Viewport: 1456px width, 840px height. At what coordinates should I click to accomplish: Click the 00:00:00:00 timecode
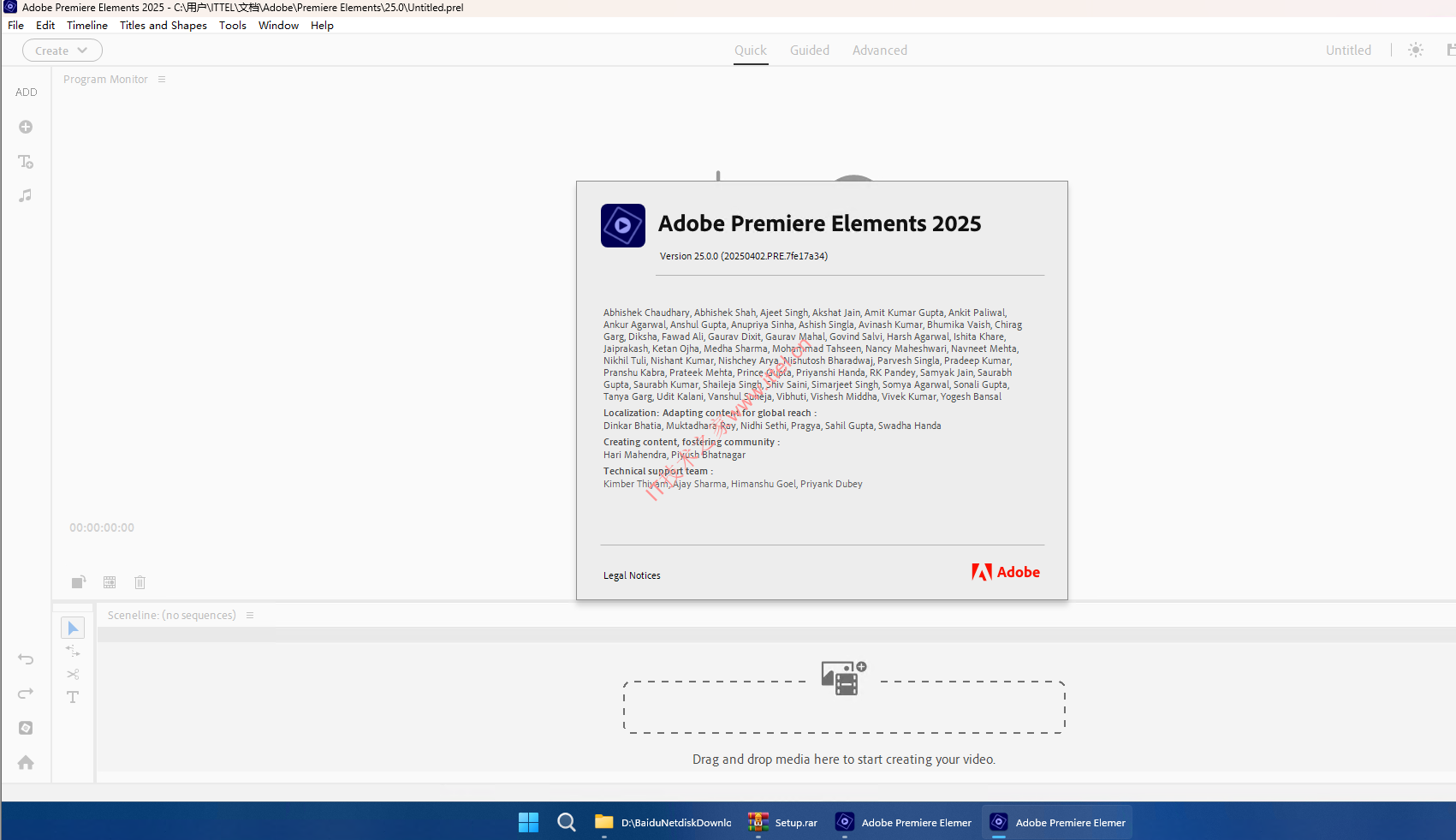(102, 528)
